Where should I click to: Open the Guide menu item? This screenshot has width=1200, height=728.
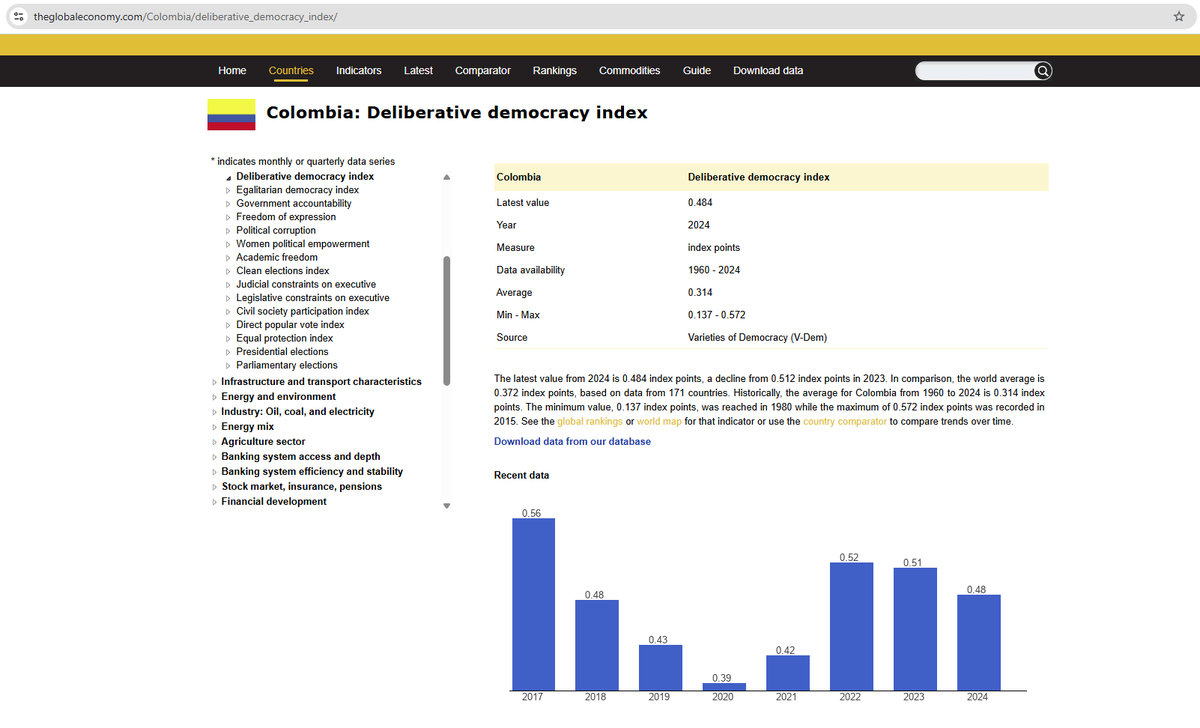697,70
